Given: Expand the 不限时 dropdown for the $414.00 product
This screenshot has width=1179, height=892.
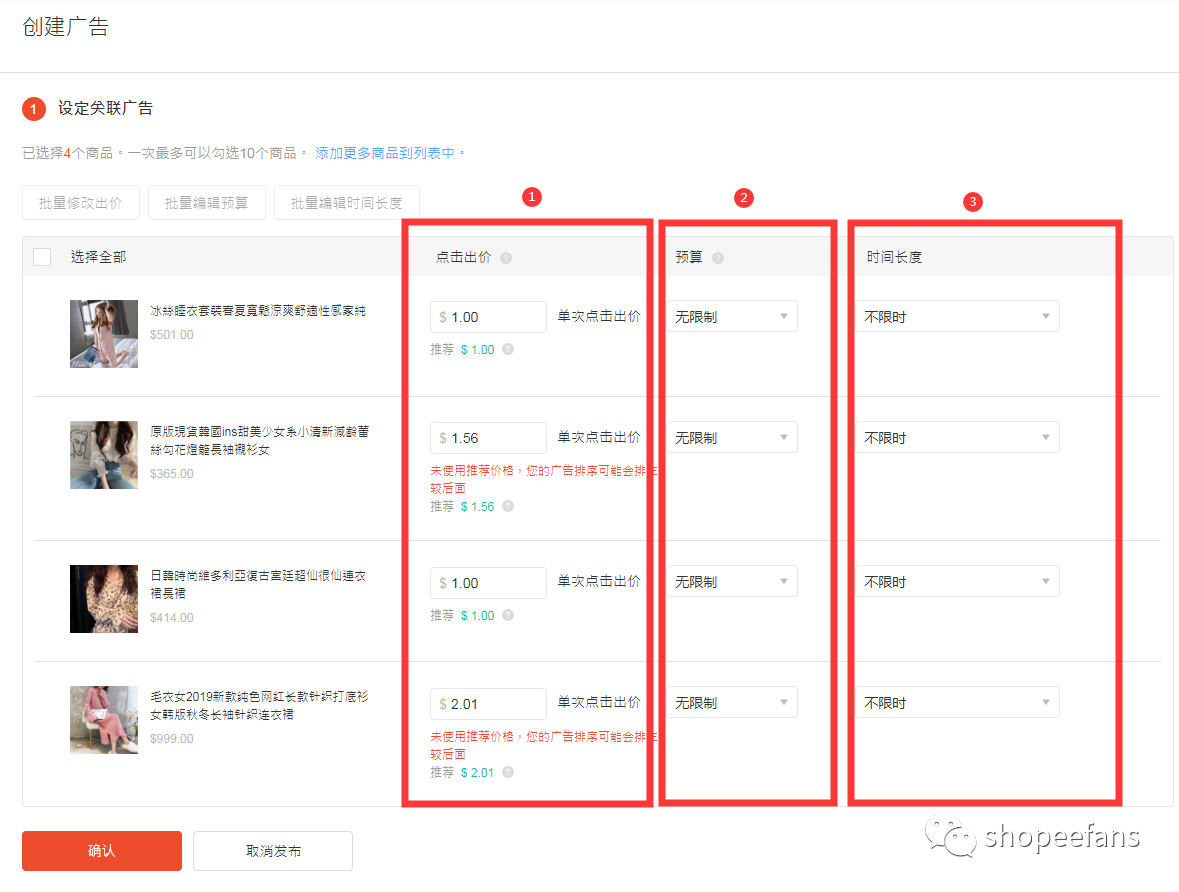Looking at the screenshot, I should pyautogui.click(x=957, y=582).
